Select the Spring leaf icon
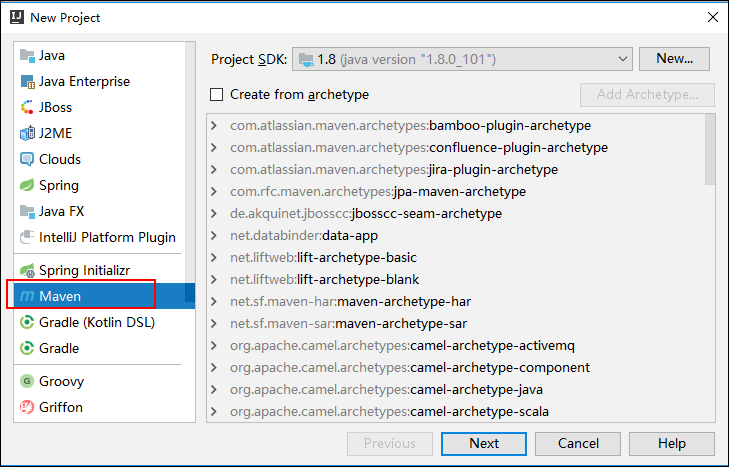This screenshot has width=729, height=467. [27, 186]
